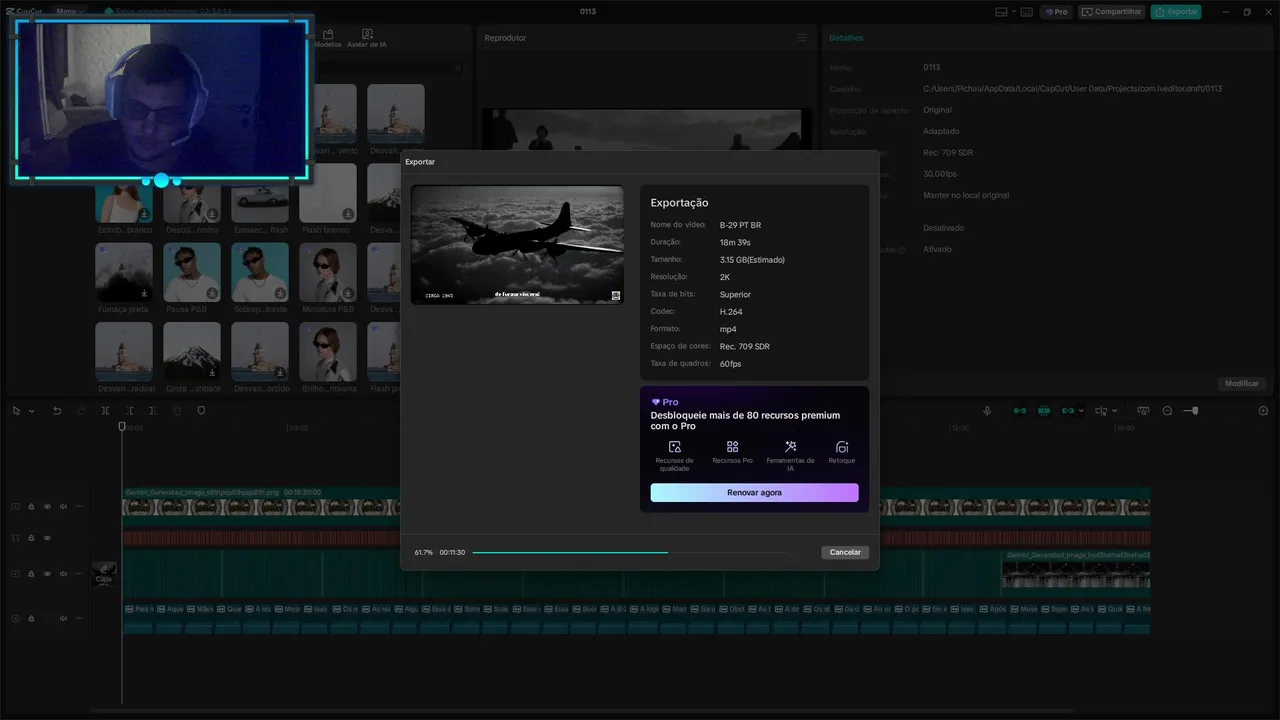Click the Pro badge in top bar
The height and width of the screenshot is (720, 1280).
coord(1056,12)
